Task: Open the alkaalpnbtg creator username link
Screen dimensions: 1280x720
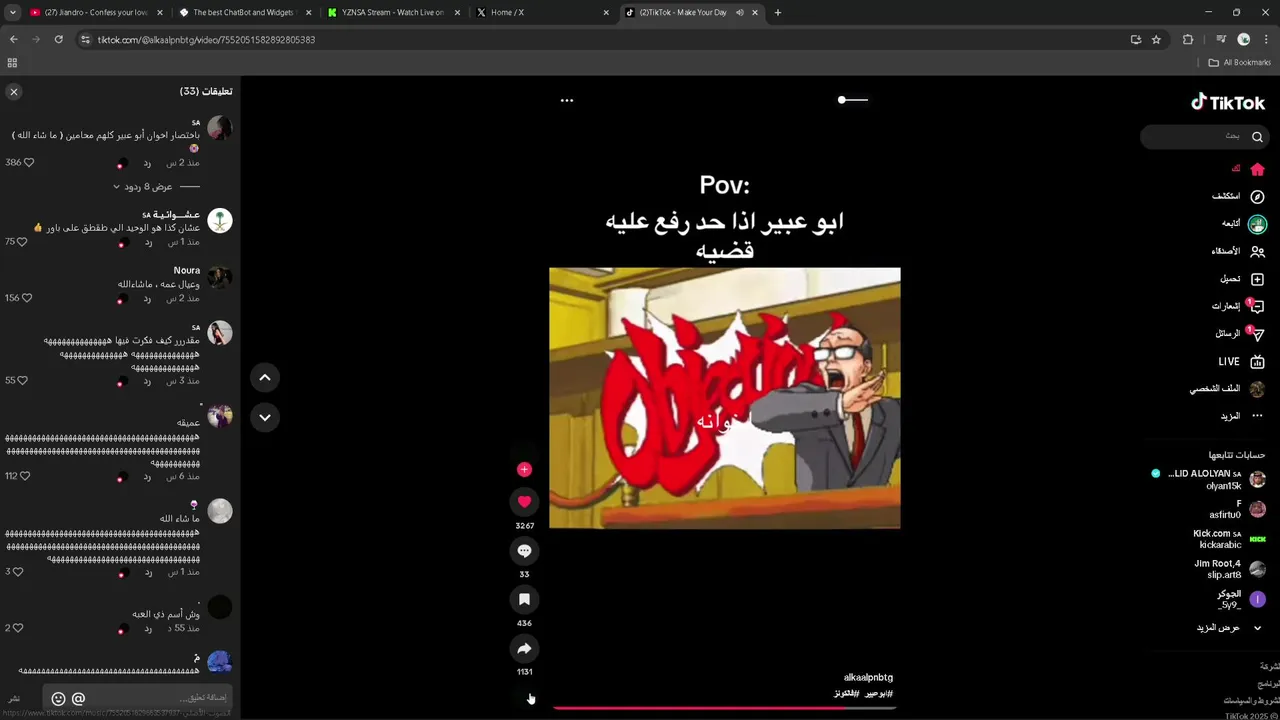Action: point(868,677)
